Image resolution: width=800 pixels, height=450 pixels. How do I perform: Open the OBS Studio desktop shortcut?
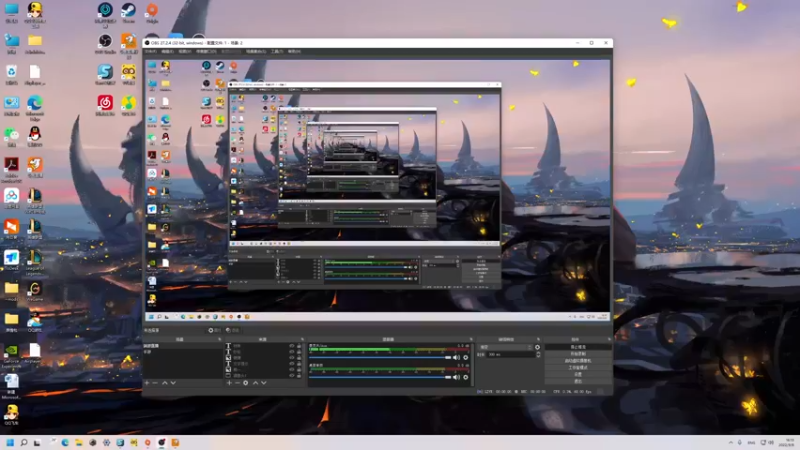[105, 43]
